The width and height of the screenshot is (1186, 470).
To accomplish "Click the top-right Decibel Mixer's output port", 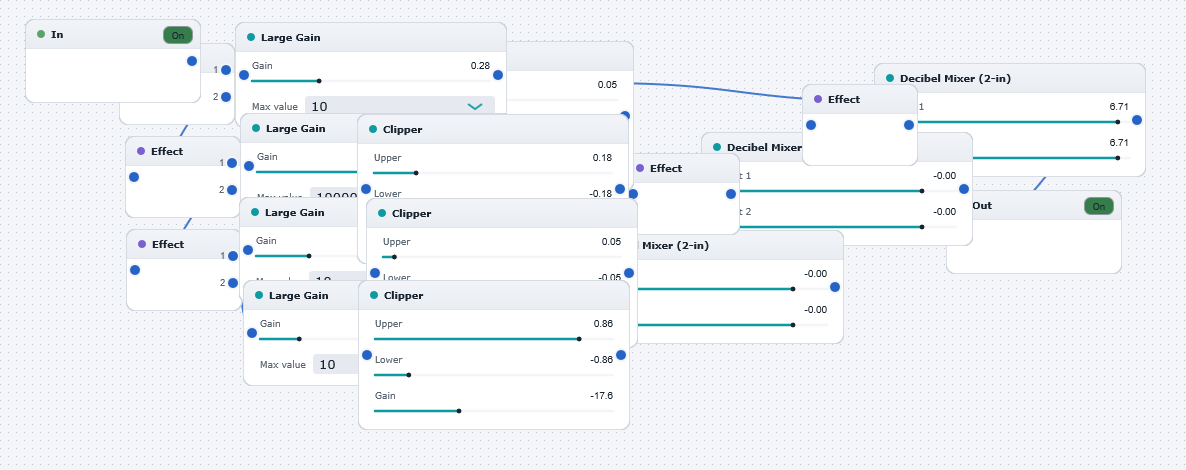I will point(1137,120).
